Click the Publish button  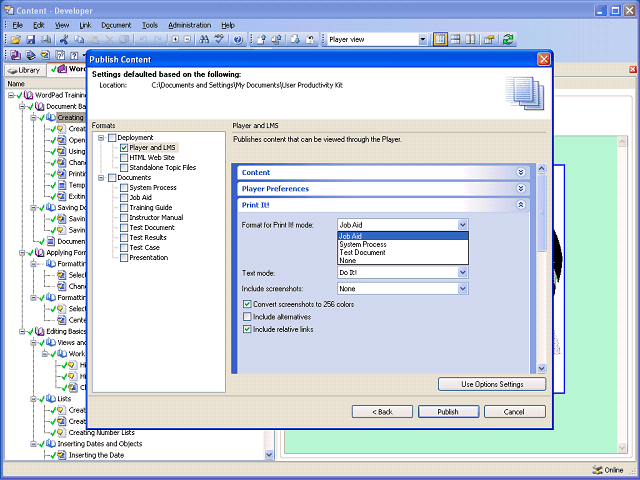point(448,412)
